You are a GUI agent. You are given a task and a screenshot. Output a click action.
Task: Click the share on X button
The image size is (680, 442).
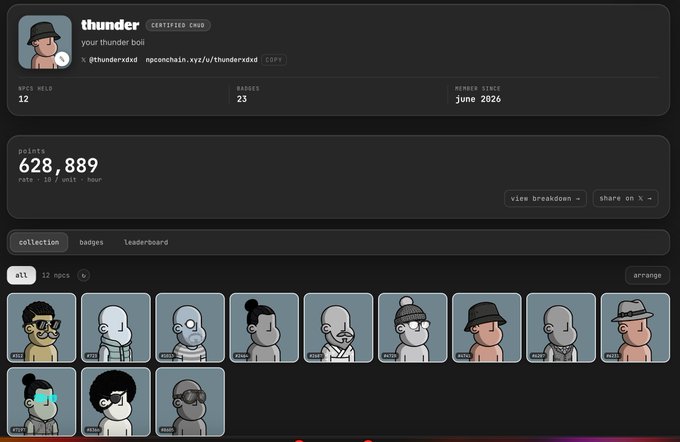click(625, 198)
